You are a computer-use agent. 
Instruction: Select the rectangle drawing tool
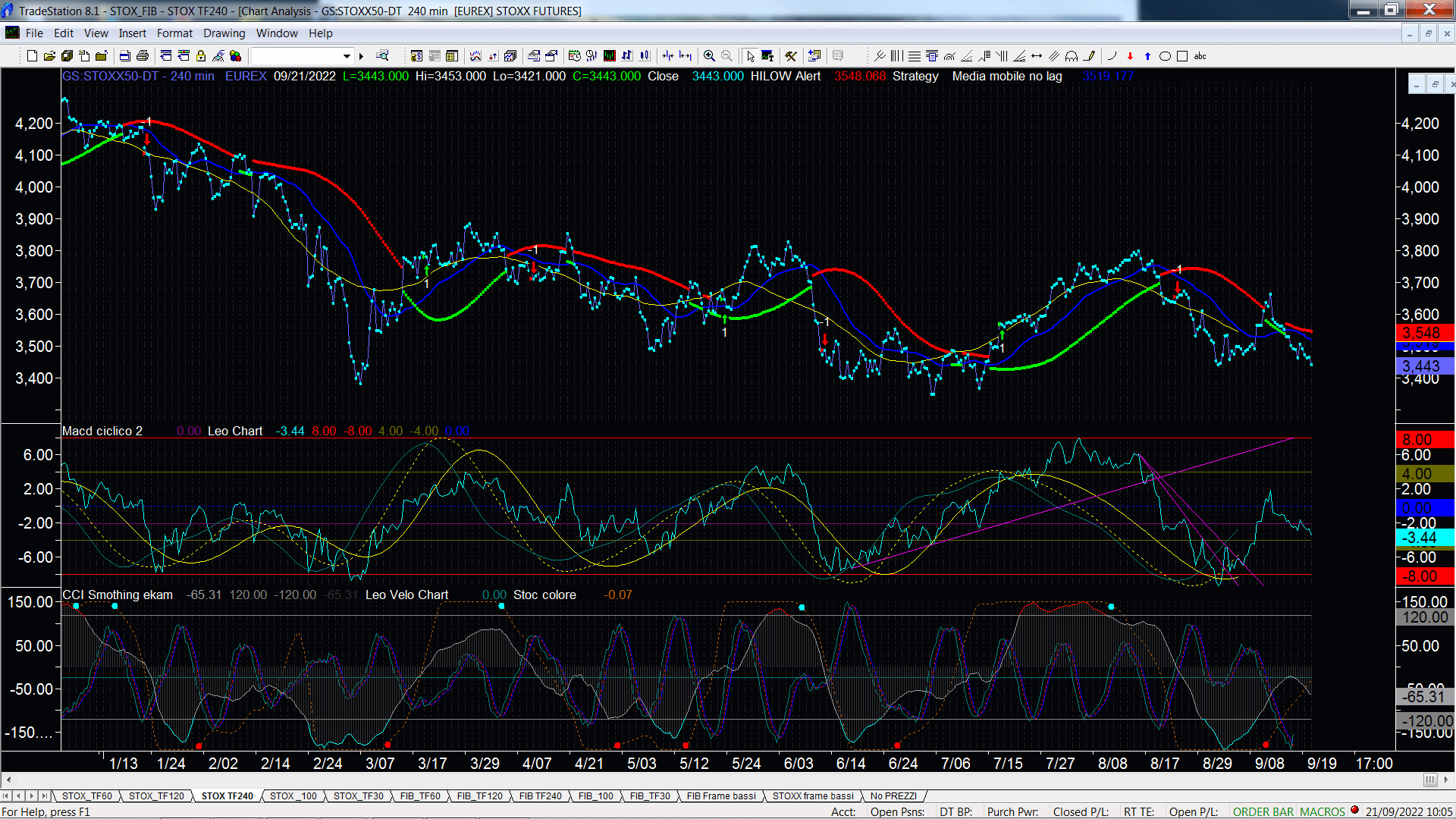[1182, 56]
